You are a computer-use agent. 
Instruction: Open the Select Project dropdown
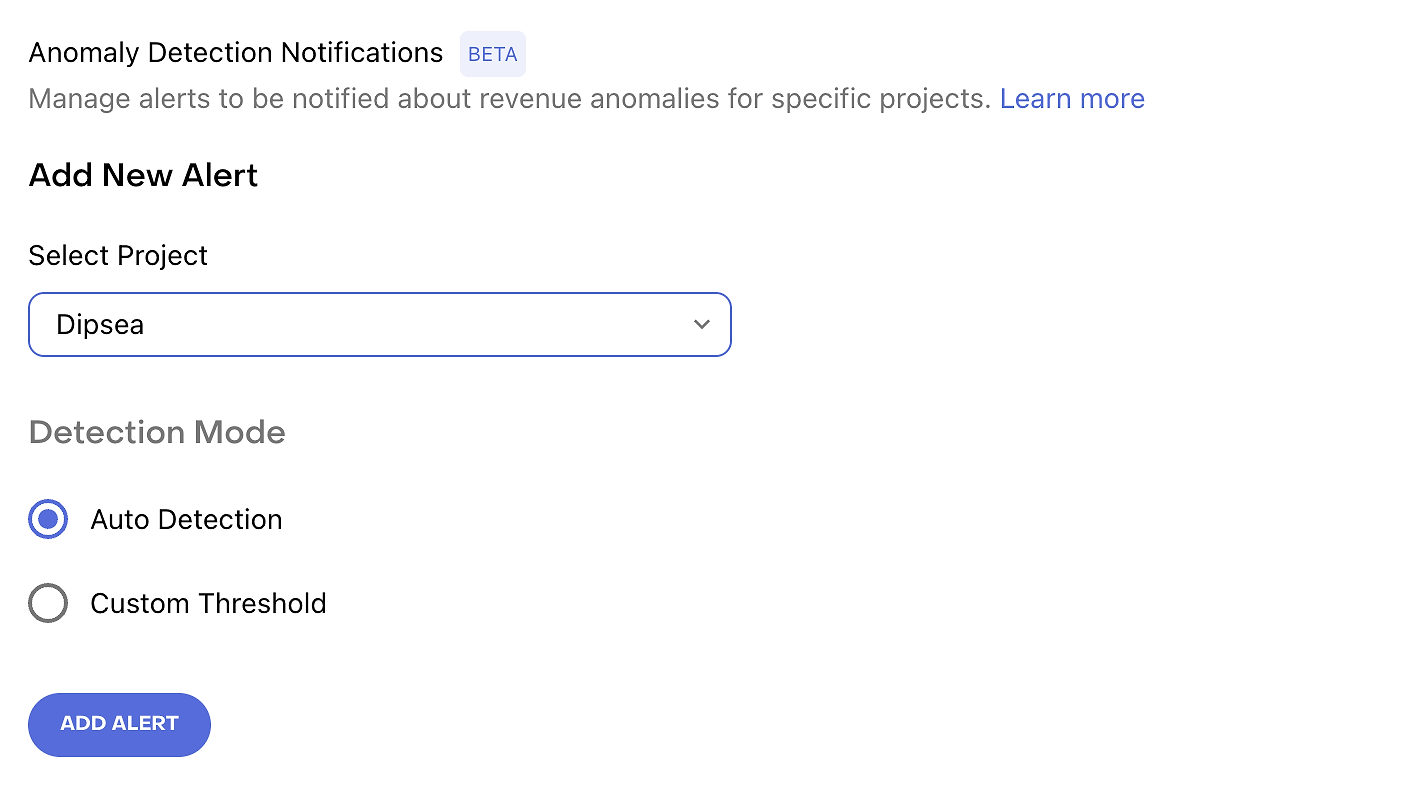click(380, 324)
